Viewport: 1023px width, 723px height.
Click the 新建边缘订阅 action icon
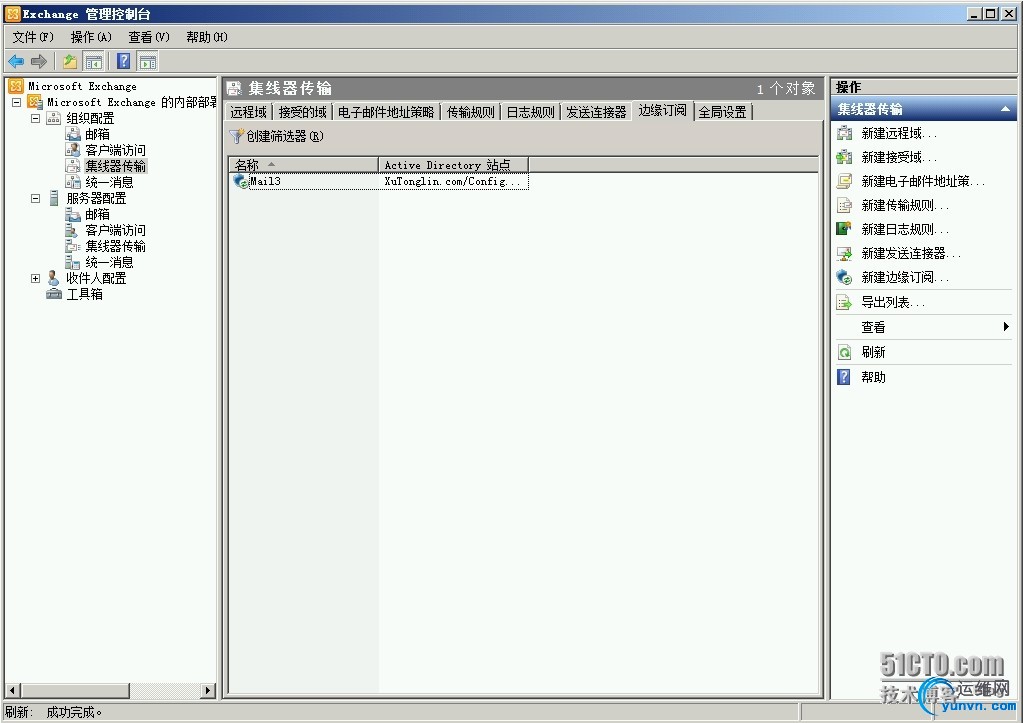click(844, 277)
